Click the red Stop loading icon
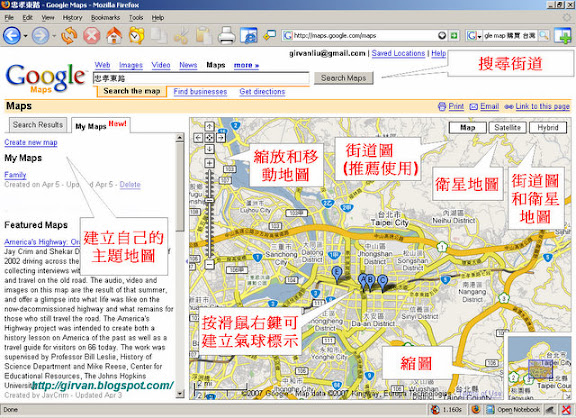Image resolution: width=576 pixels, height=418 pixels. coord(91,36)
